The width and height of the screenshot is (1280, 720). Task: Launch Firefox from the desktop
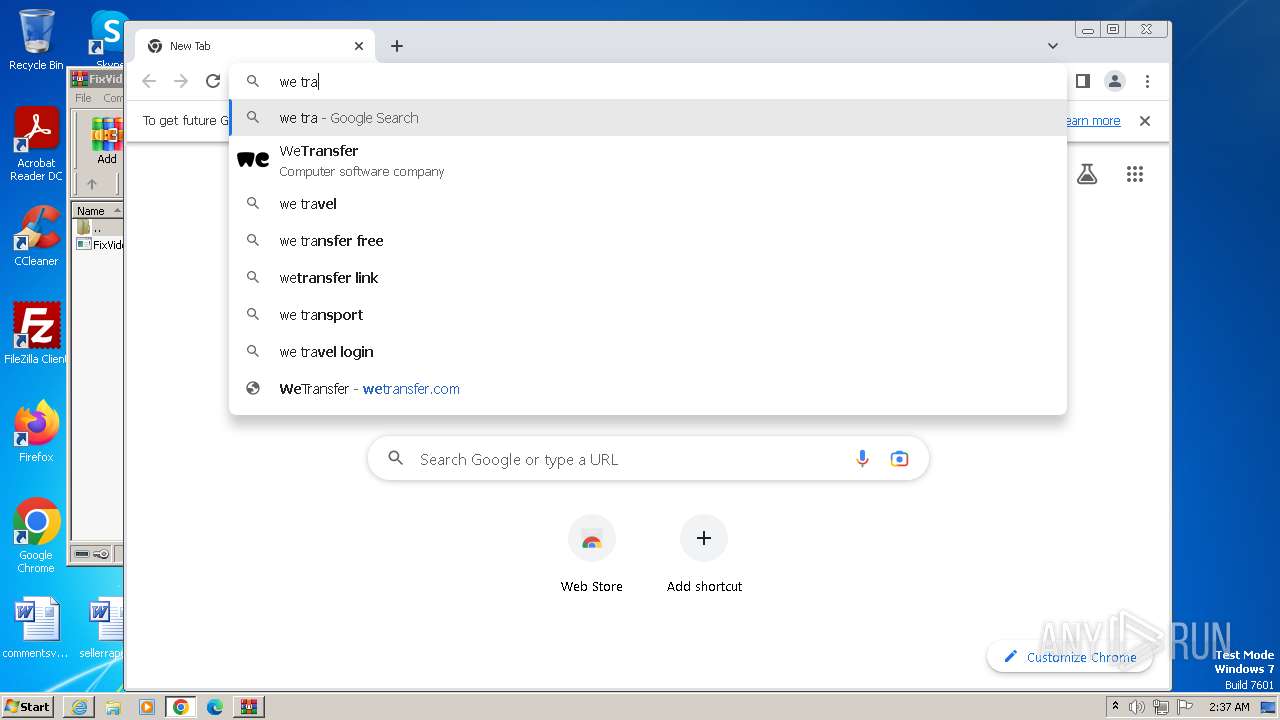coord(36,431)
